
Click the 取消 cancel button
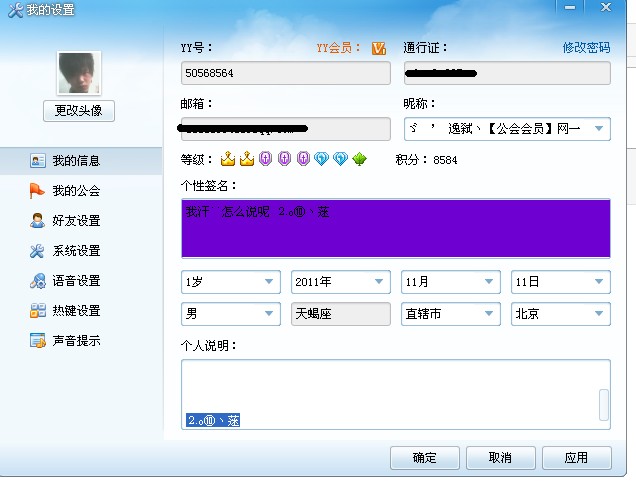[x=501, y=458]
